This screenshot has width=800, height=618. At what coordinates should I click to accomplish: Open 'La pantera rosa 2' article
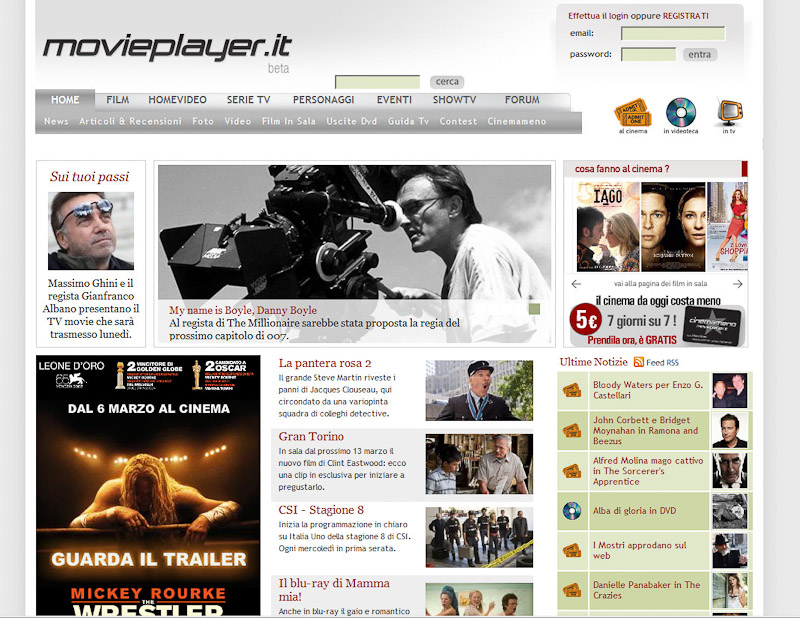tap(325, 363)
